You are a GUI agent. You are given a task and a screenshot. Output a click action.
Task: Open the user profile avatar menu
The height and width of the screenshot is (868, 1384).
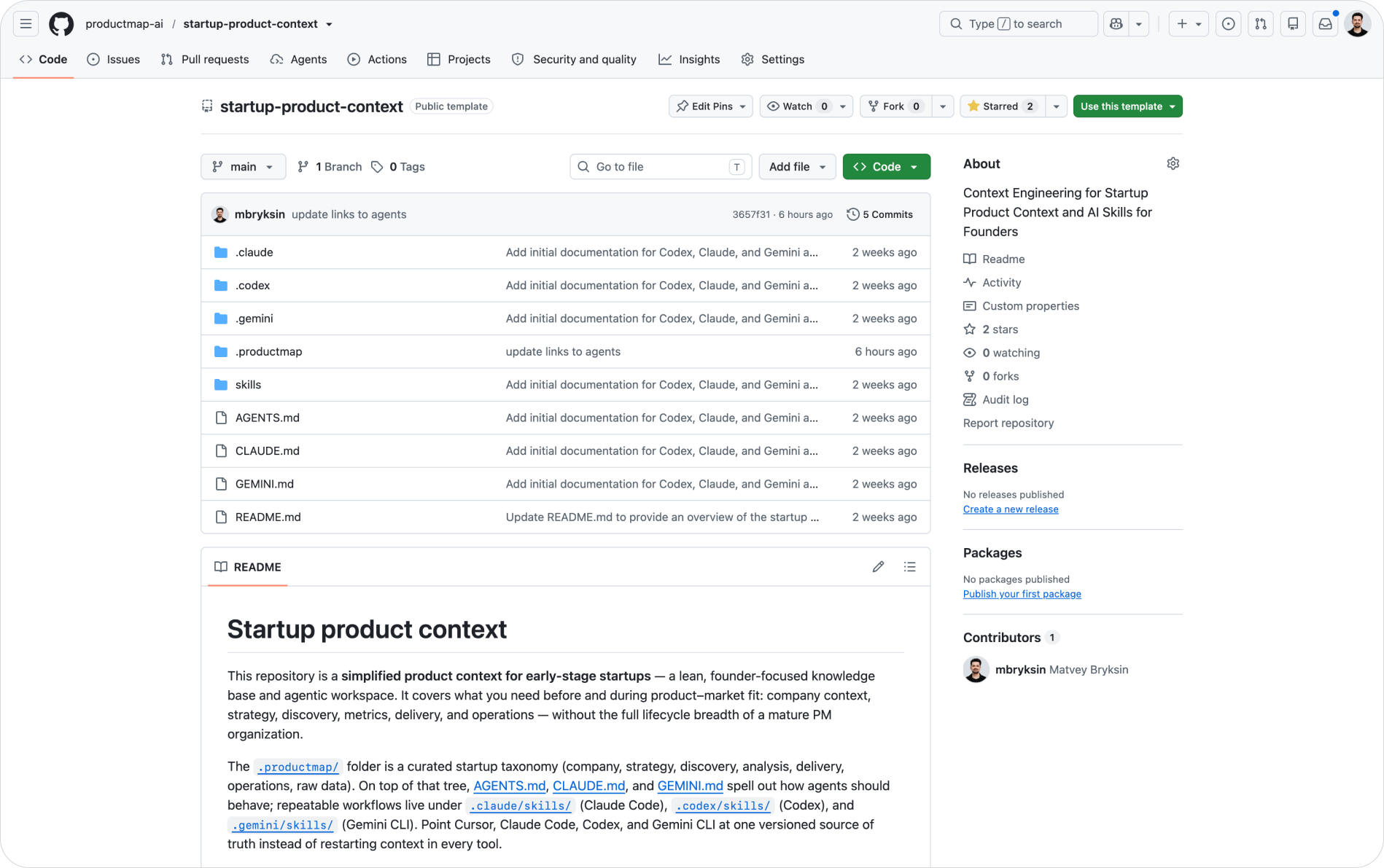1358,24
